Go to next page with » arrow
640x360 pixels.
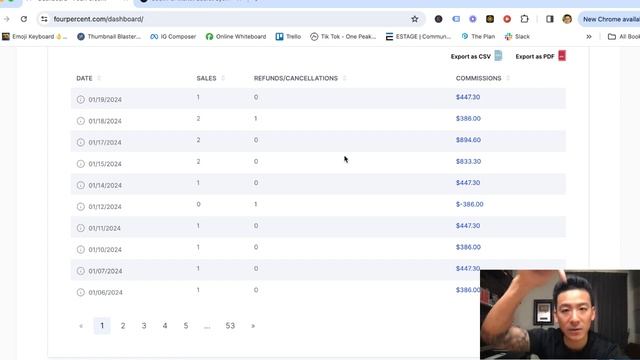click(x=253, y=326)
